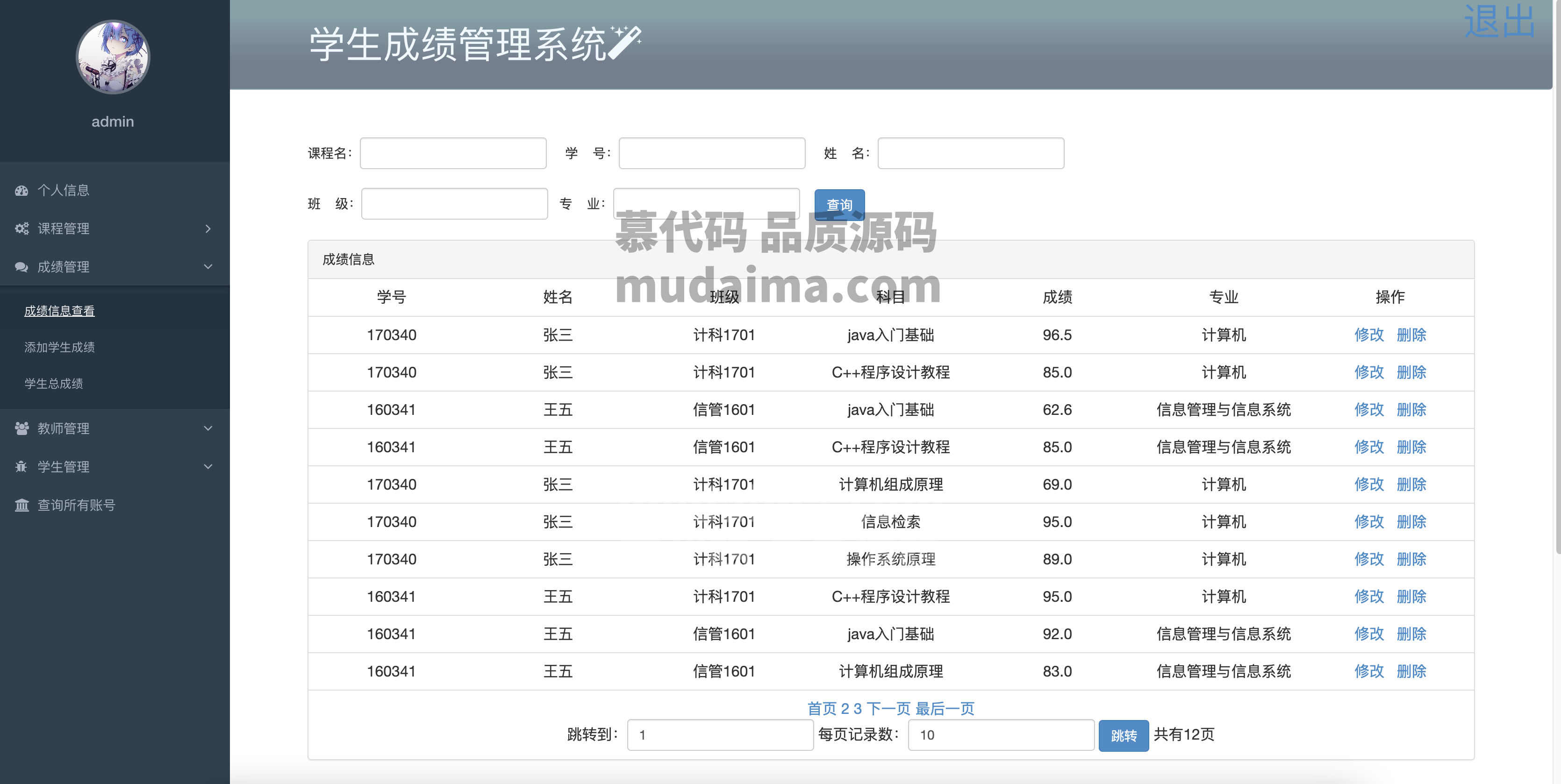The image size is (1561, 784).
Task: Click 删除 for 王五 score 92.0
Action: click(1411, 634)
